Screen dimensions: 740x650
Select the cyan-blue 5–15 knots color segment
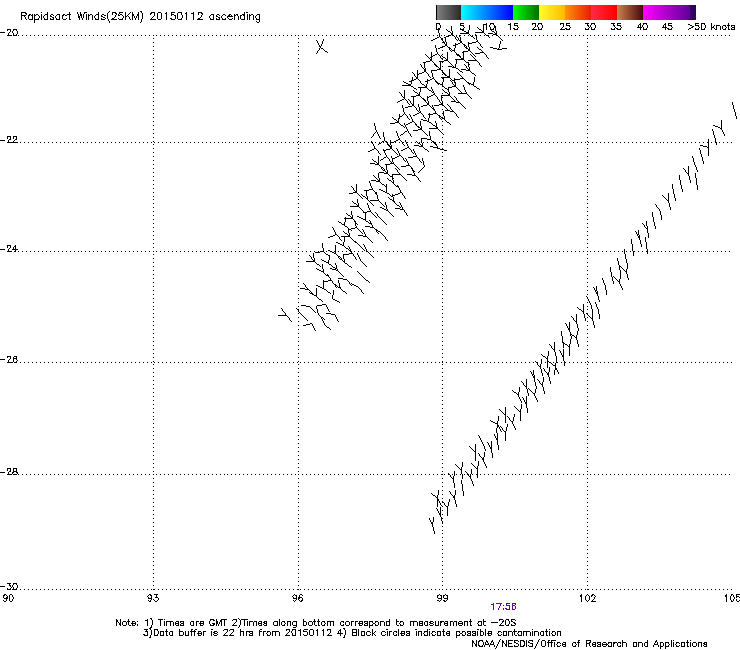[487, 12]
